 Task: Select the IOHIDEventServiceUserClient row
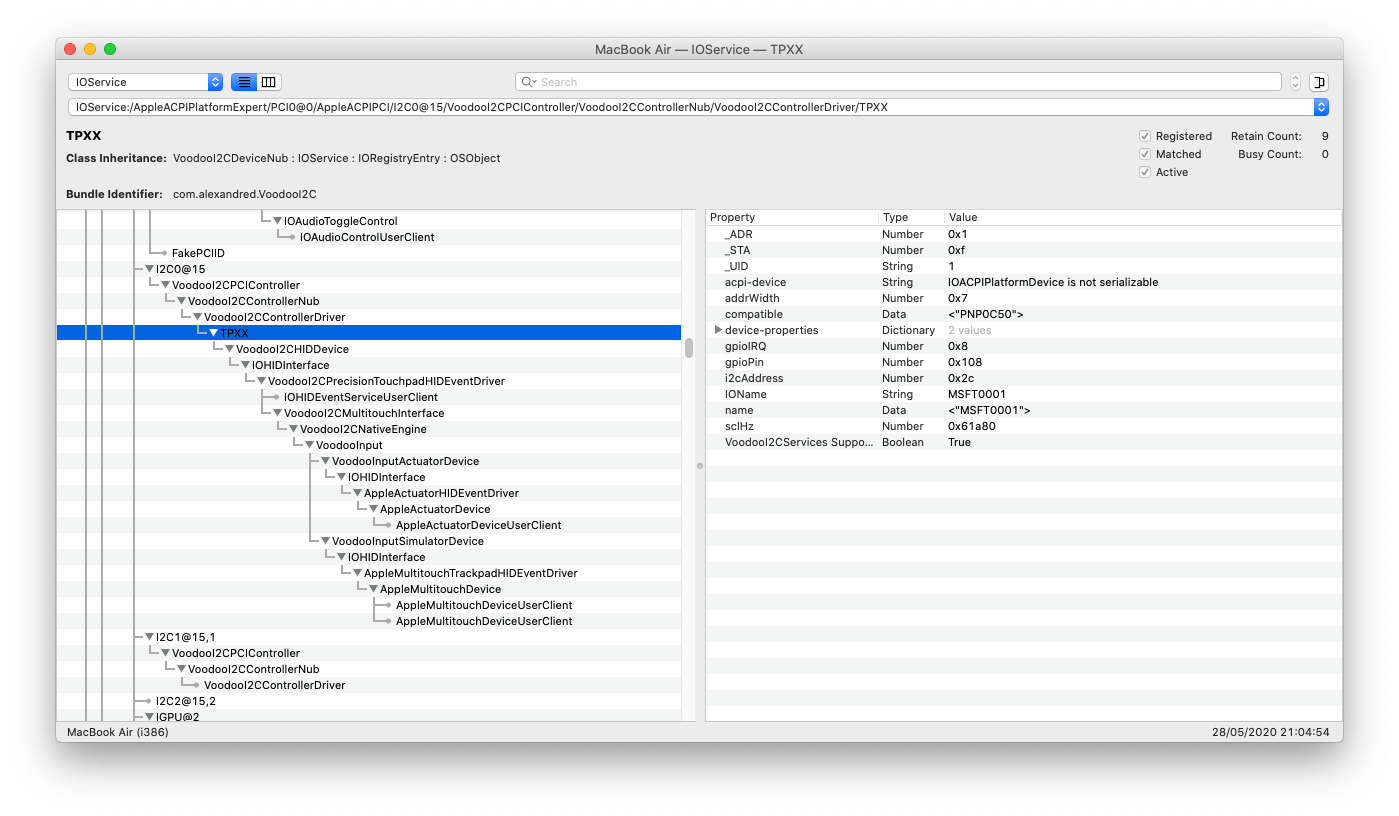click(361, 397)
